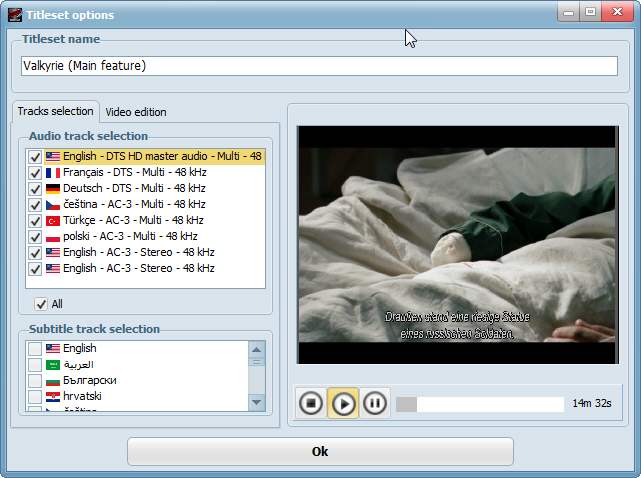The image size is (641, 478).
Task: Click the subtitle list scrollbar thumb
Action: 257,362
